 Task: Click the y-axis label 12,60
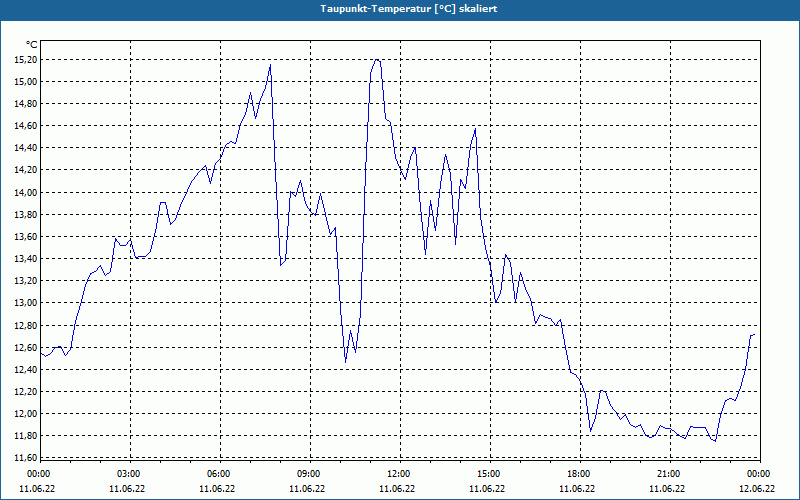pos(26,348)
